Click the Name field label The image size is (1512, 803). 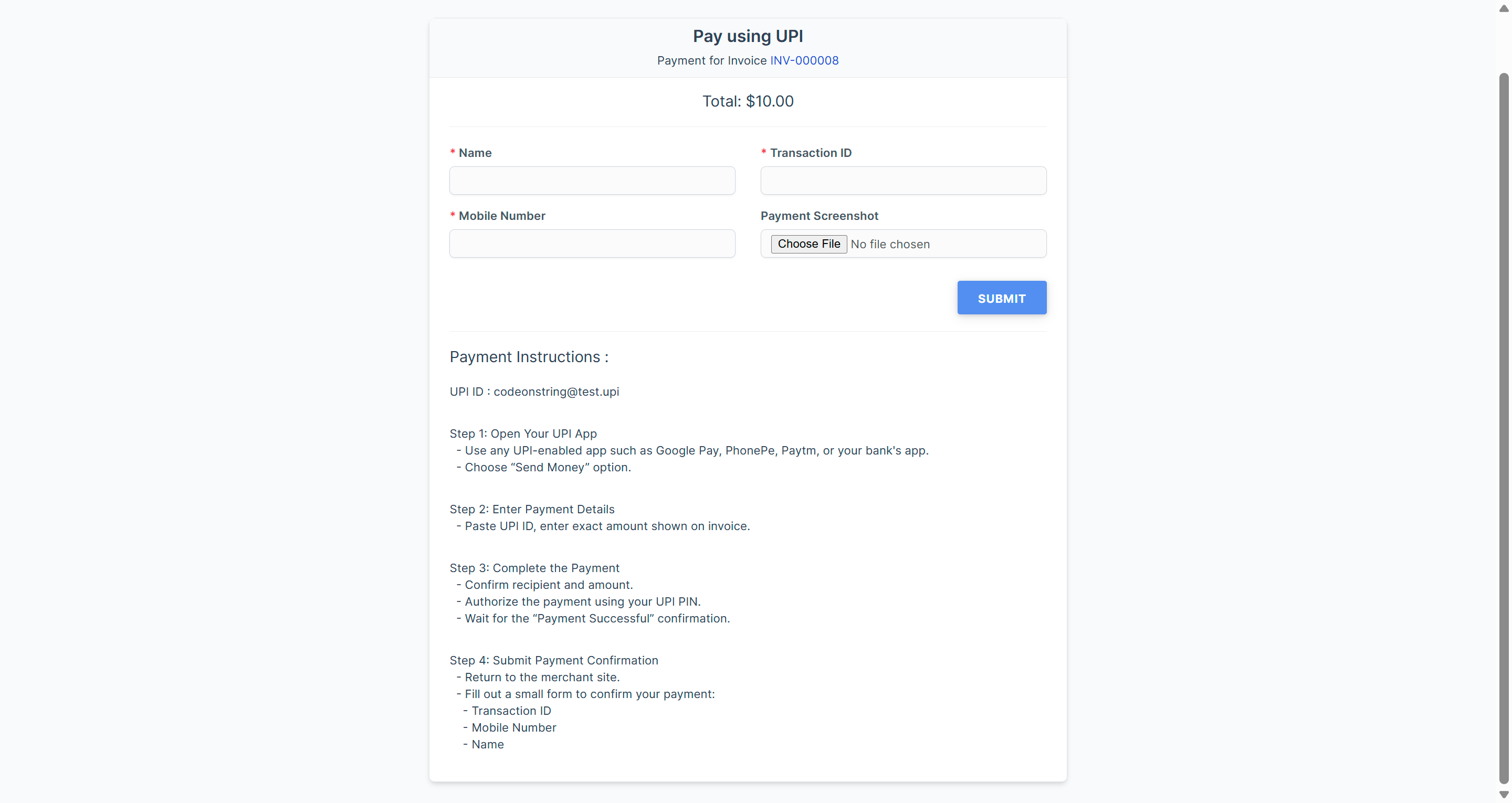[475, 153]
